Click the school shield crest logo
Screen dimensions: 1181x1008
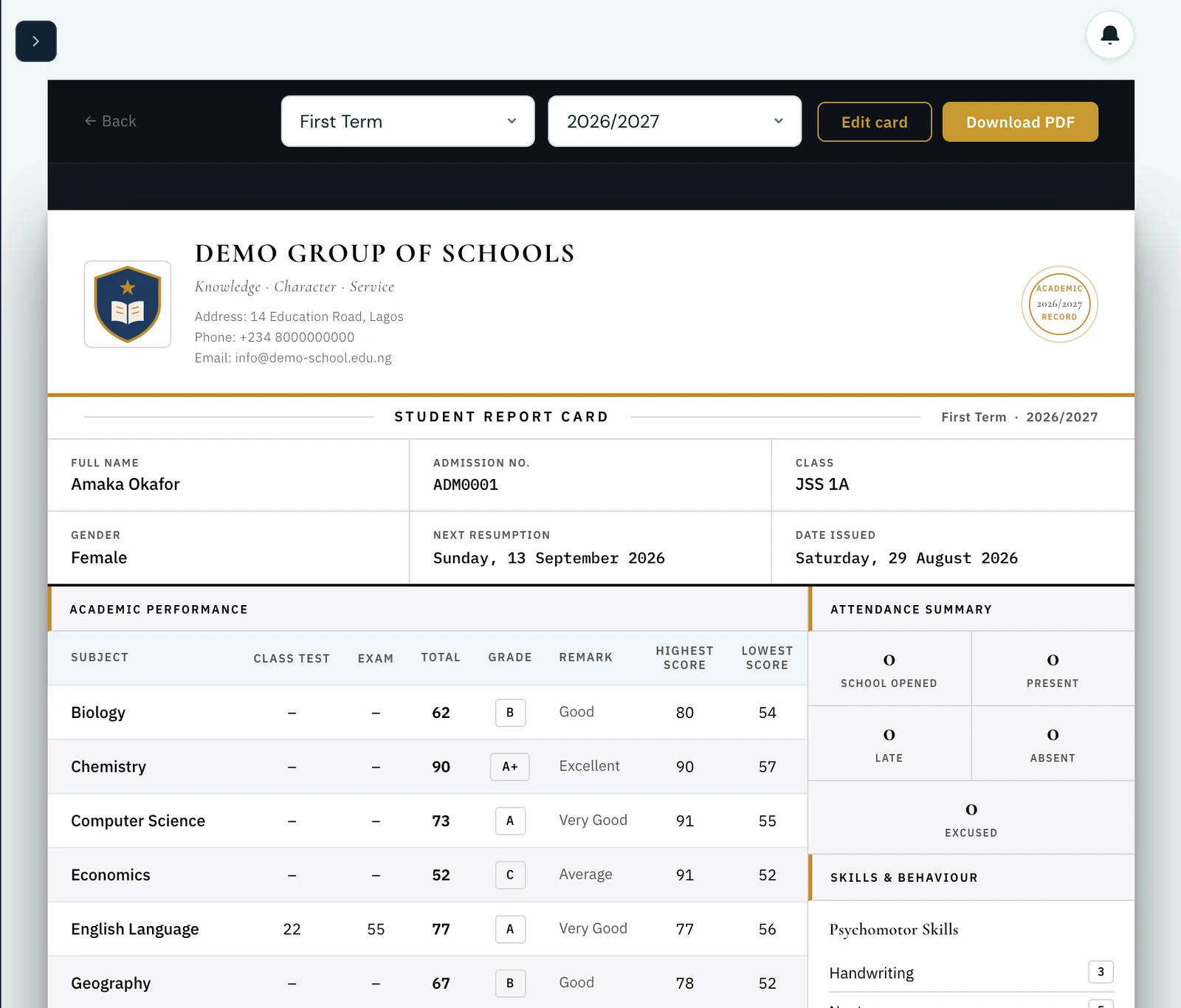coord(128,304)
